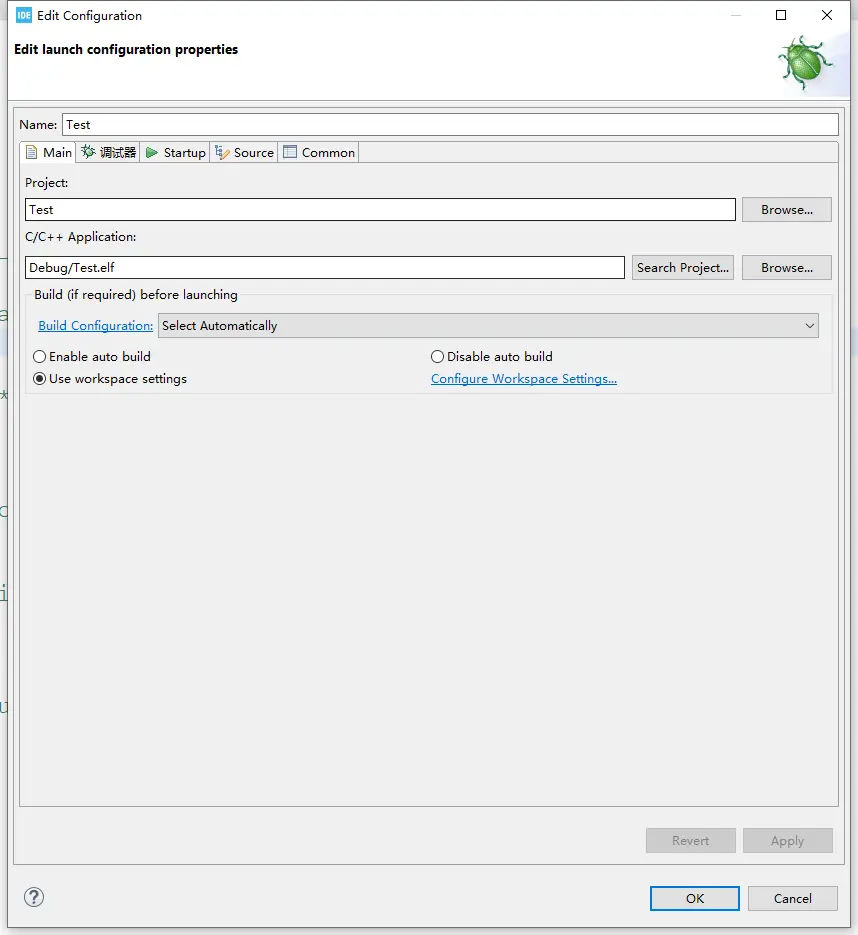Open the Startup tab
Image resolution: width=858 pixels, height=935 pixels.
[x=175, y=153]
